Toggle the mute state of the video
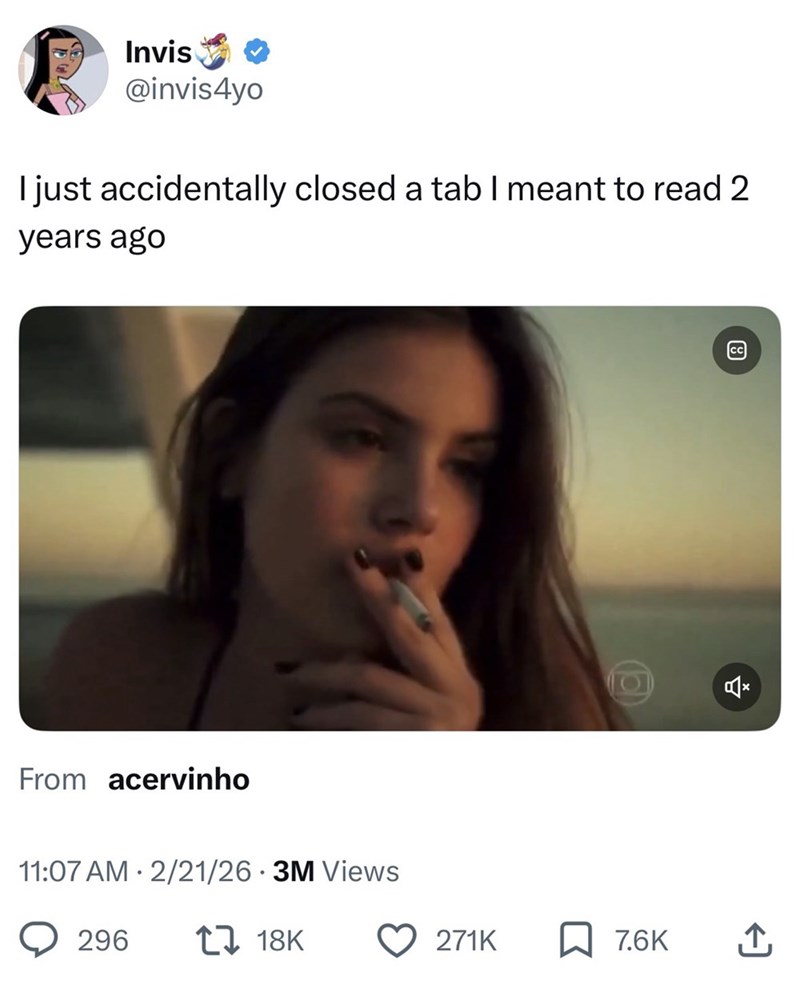Viewport: 800px width, 985px height. 737,688
